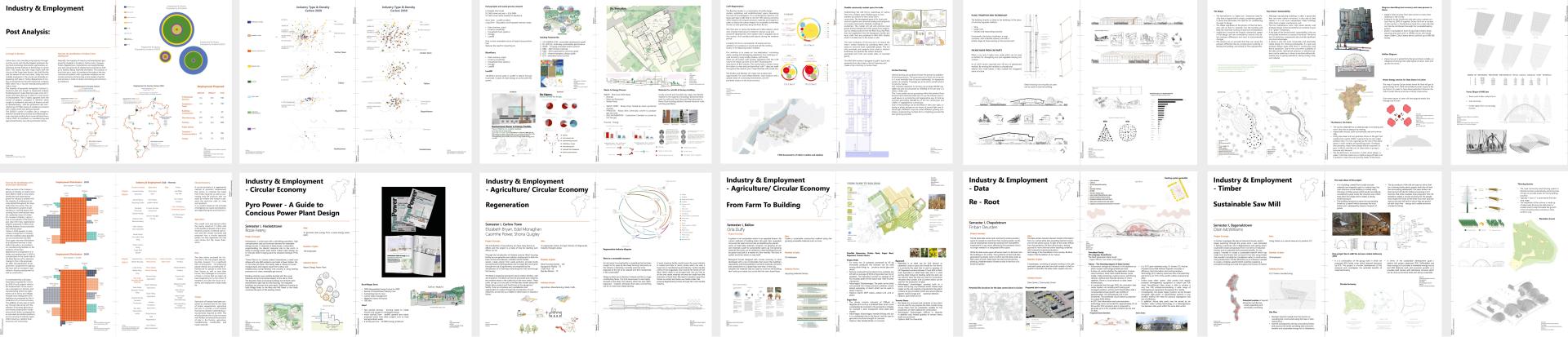Click the Regeneration project title

(506, 206)
